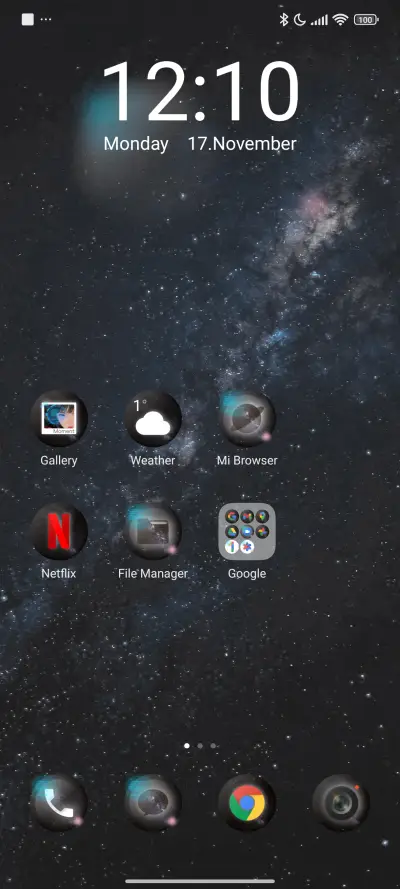Tap the Gallery label text

coord(59,460)
